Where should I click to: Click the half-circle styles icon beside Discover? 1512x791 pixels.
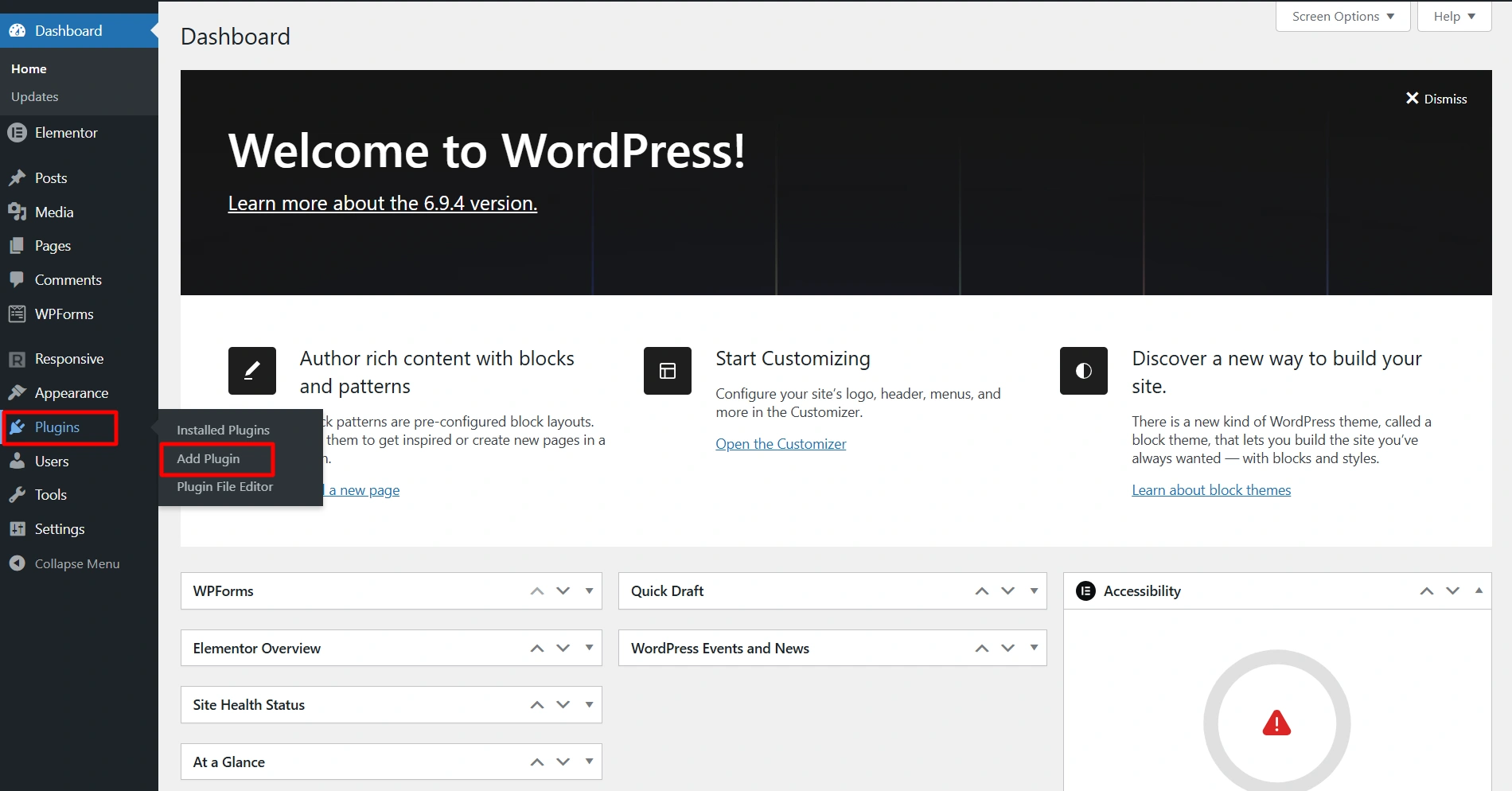[x=1084, y=371]
